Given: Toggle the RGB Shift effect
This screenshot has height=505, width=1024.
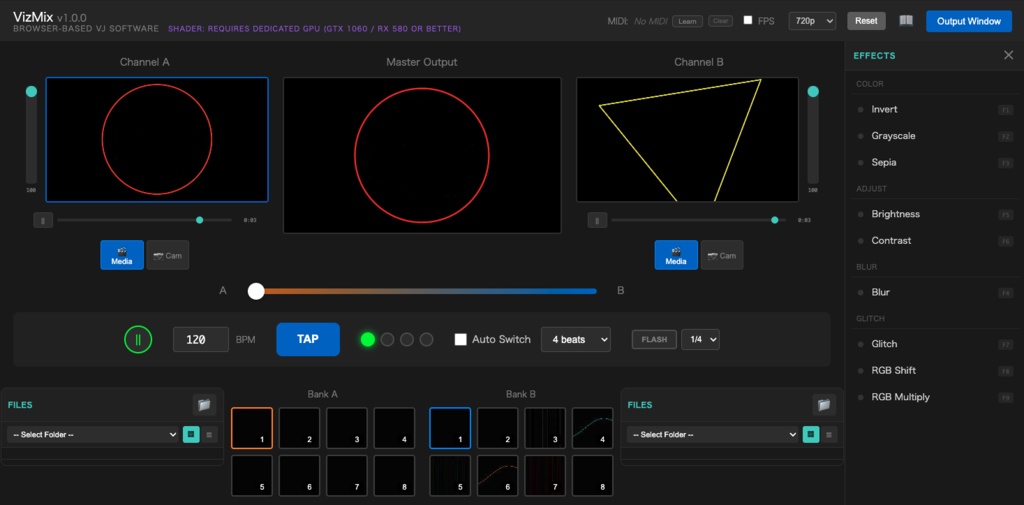Looking at the screenshot, I should (x=935, y=370).
